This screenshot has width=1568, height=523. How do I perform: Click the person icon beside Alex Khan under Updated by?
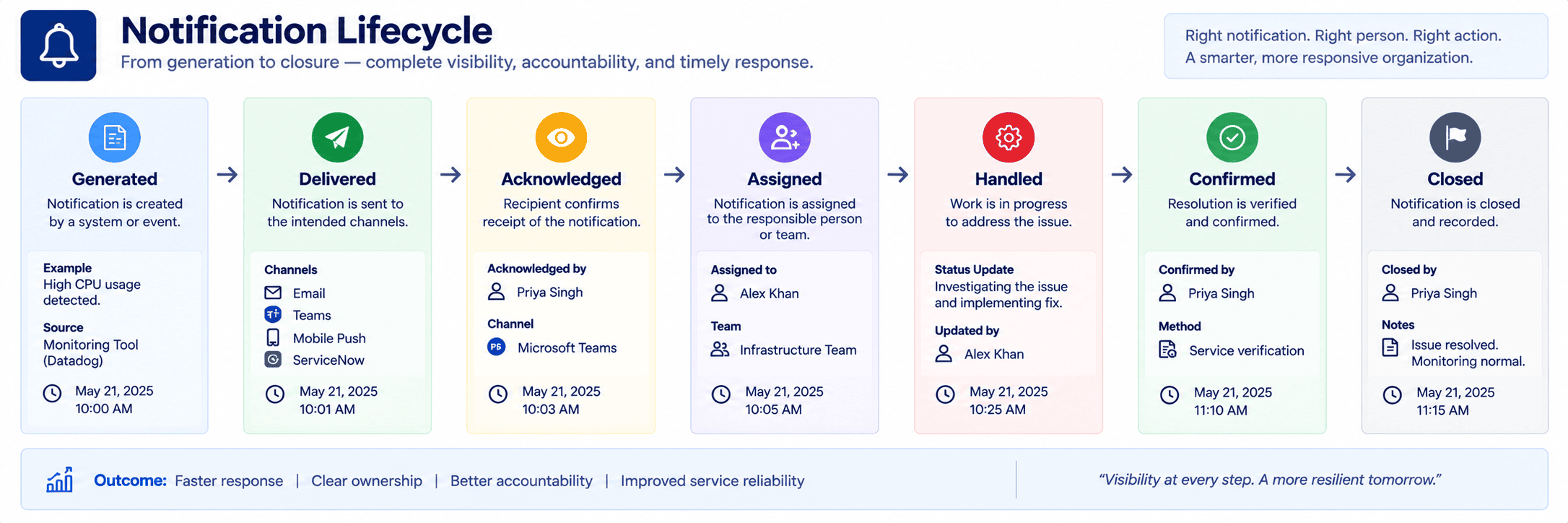pos(944,353)
